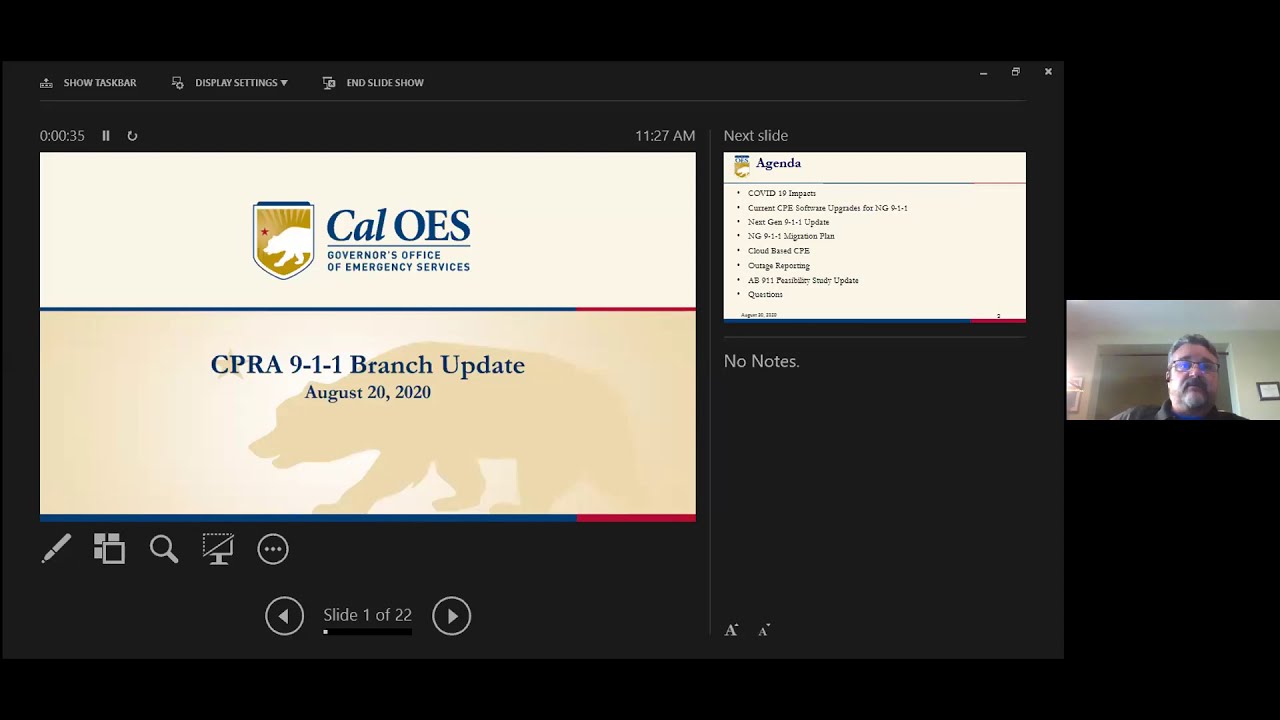Image resolution: width=1280 pixels, height=720 pixels.
Task: Pause the presentation timer
Action: 106,136
